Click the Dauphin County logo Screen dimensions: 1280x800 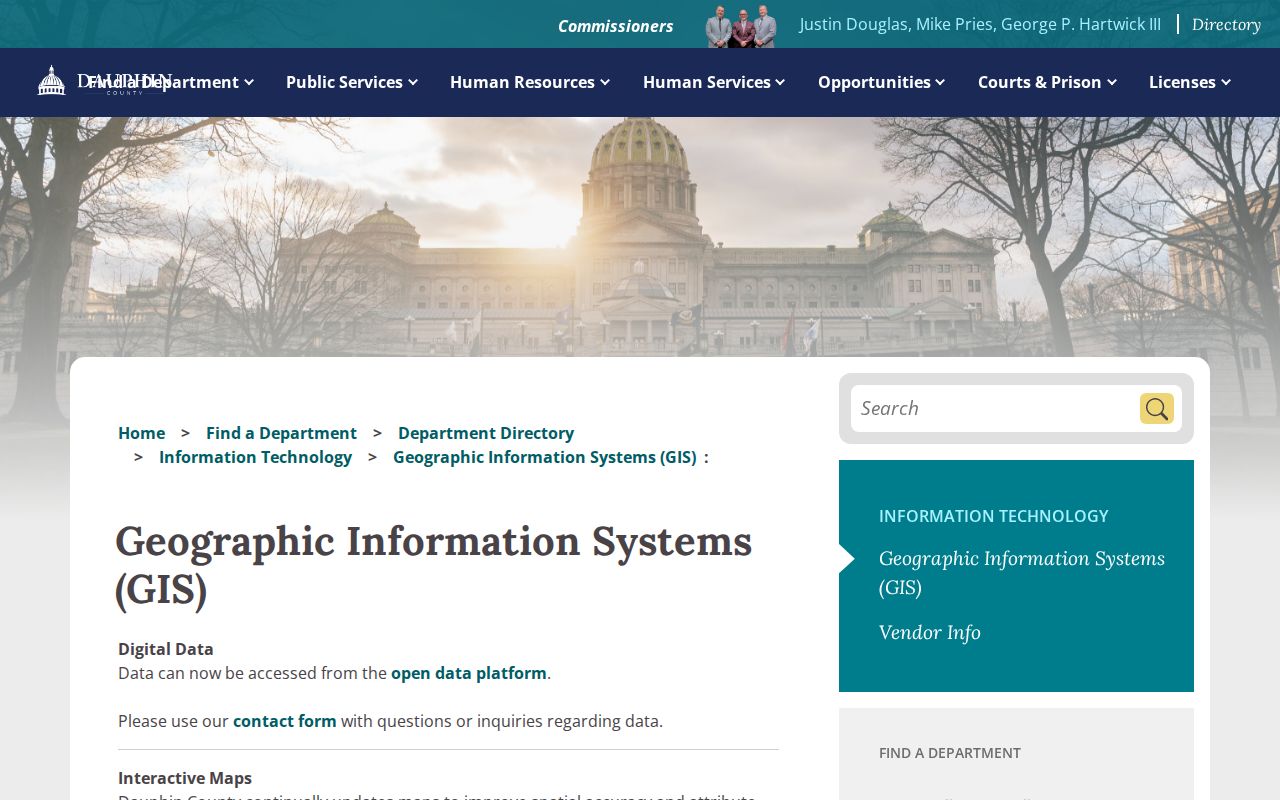coord(104,81)
